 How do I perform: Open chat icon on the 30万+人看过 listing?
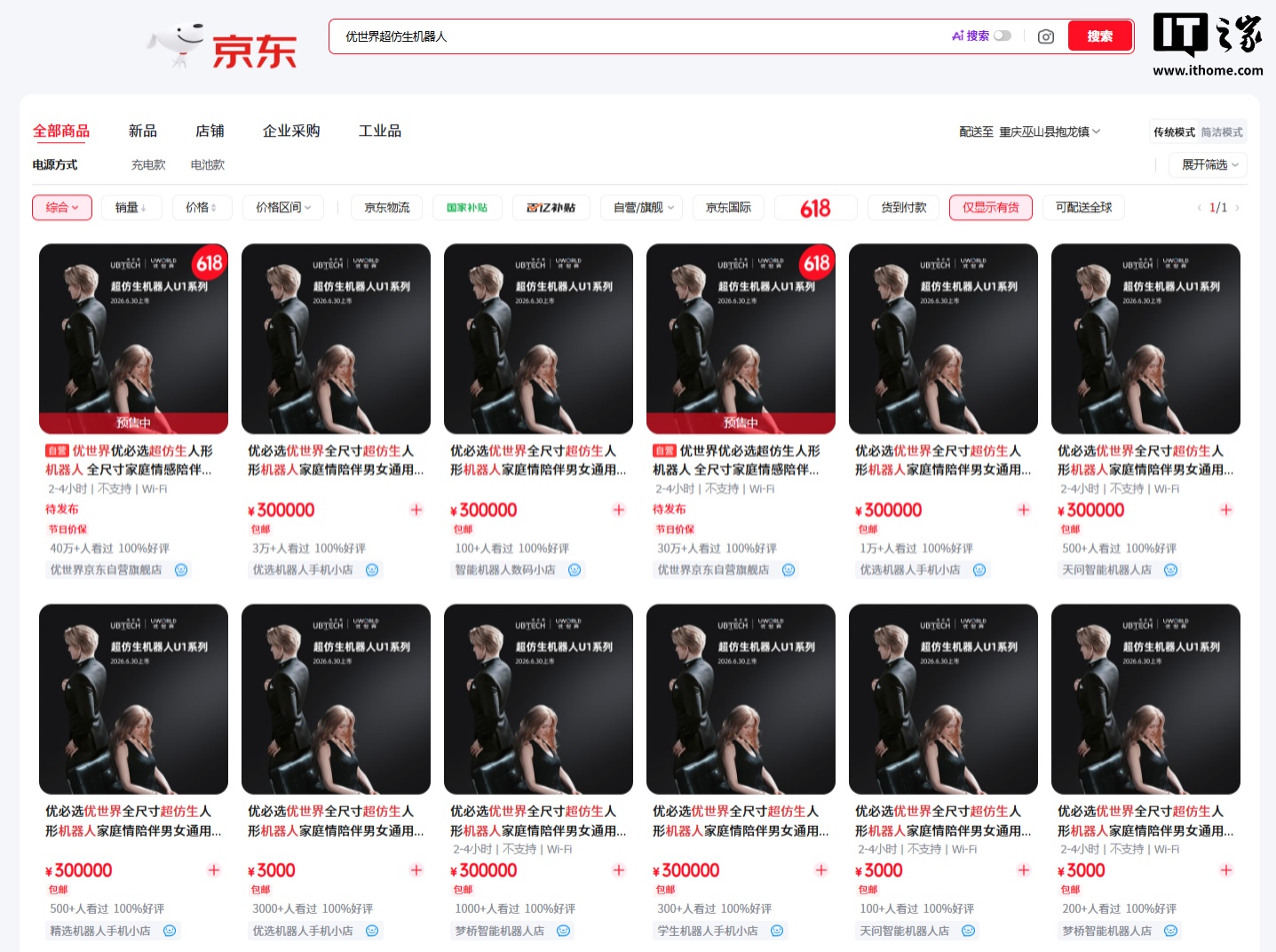coord(789,570)
